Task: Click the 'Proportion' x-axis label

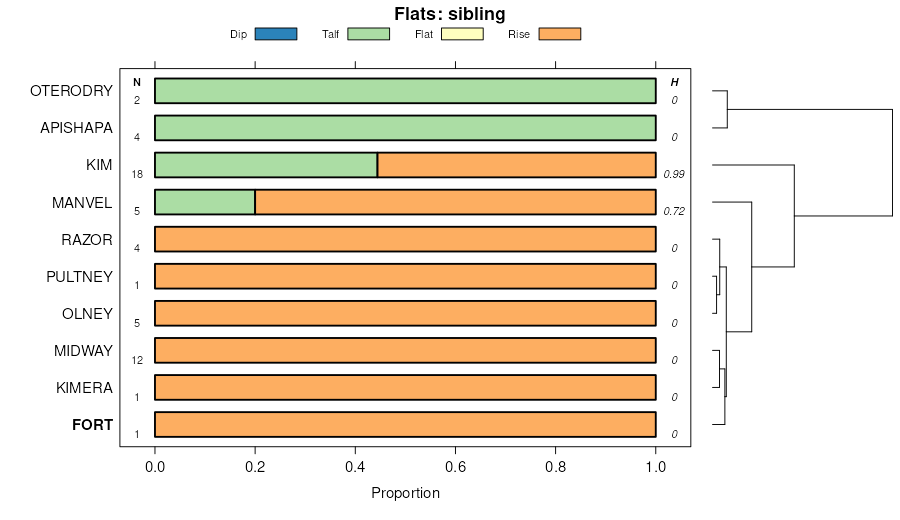Action: [405, 493]
